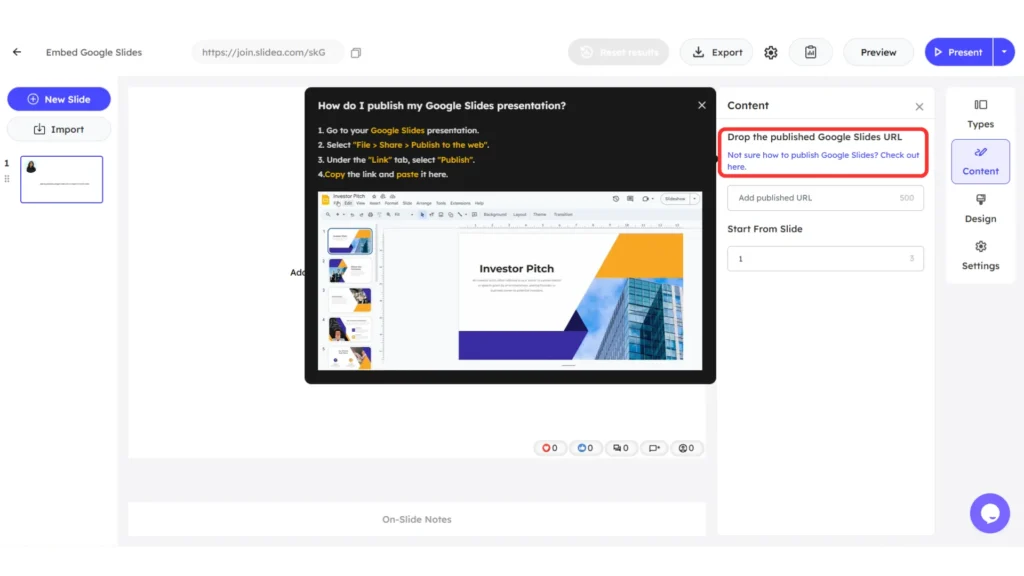Click the add-comment flag icon
The width and height of the screenshot is (1024, 576).
(x=654, y=448)
